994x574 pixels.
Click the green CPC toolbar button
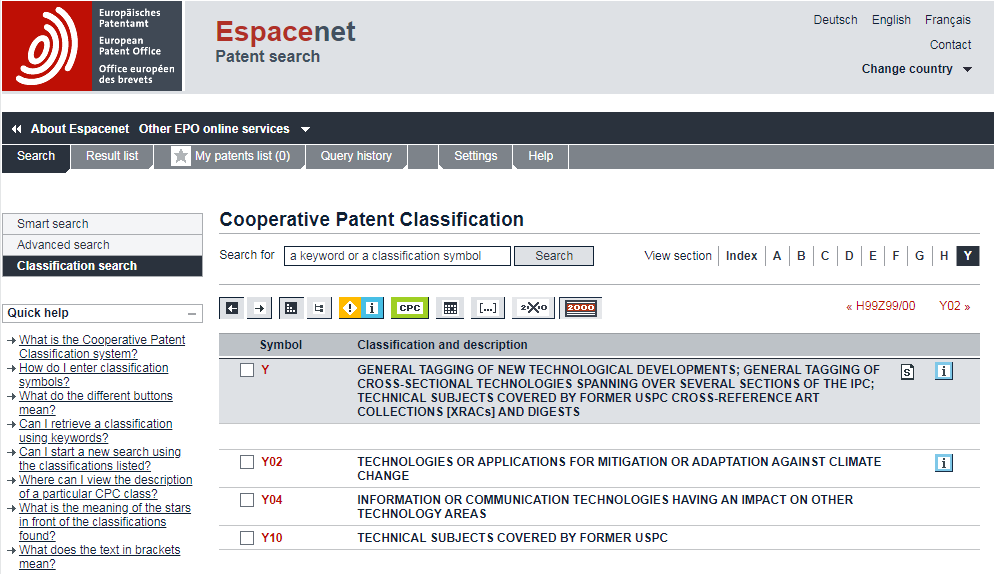[x=409, y=308]
